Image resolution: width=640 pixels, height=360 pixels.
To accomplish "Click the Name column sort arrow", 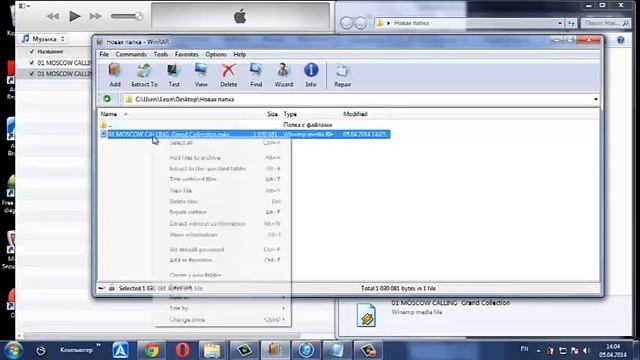I will [126, 114].
